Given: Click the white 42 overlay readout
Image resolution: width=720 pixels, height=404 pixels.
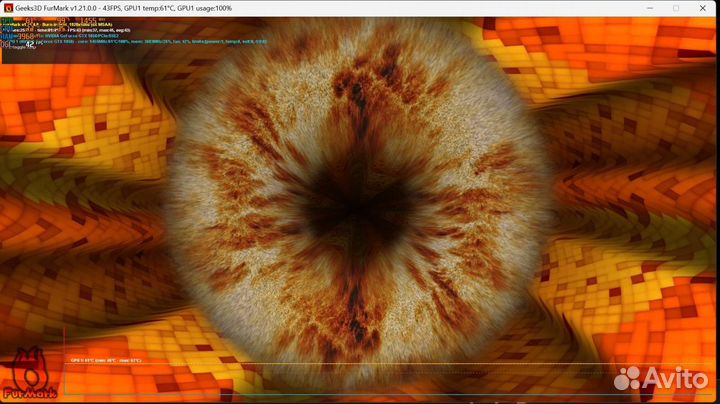Looking at the screenshot, I should pos(30,43).
